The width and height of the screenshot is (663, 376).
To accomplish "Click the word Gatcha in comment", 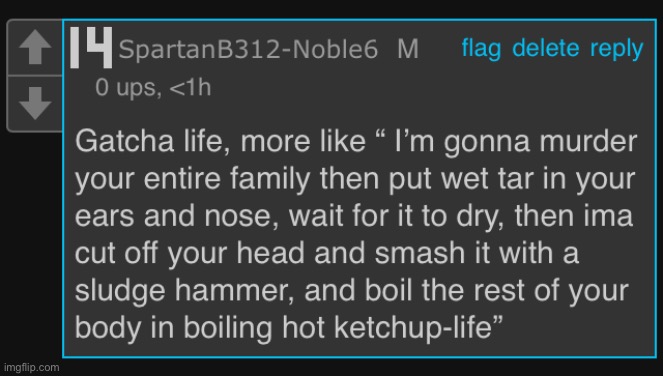I will tap(124, 141).
